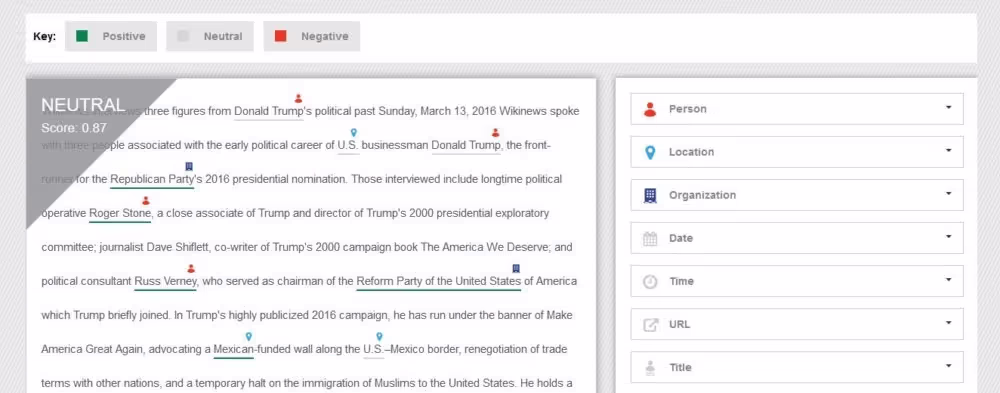1000x393 pixels.
Task: Click organization marker above Reform Party entity
Action: coord(517,269)
